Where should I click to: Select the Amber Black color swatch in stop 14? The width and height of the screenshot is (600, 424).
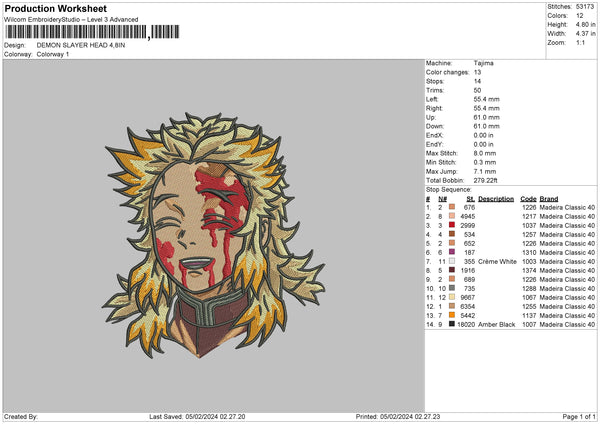tap(452, 324)
